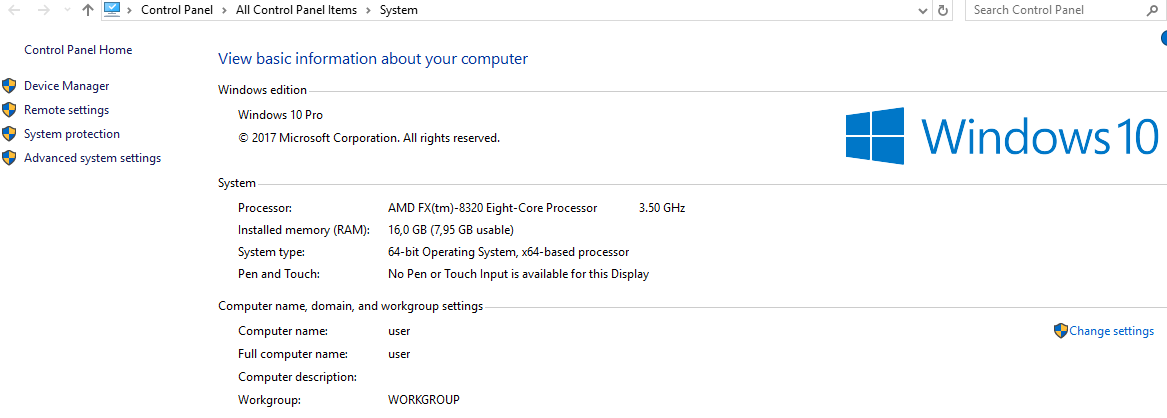Expand chevron after All Control Panel Items
This screenshot has width=1167, height=418.
pyautogui.click(x=368, y=10)
